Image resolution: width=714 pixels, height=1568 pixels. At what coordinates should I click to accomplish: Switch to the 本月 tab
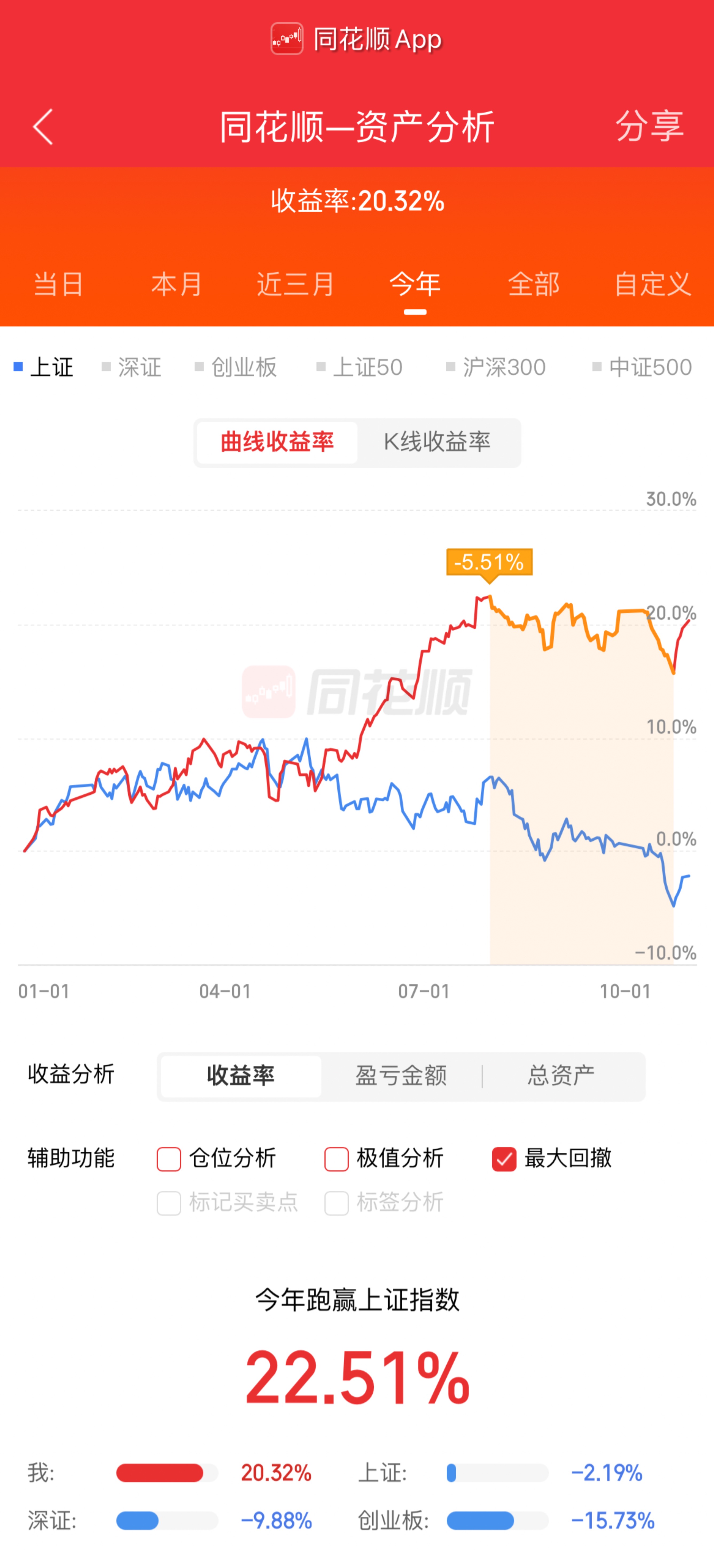pos(177,284)
